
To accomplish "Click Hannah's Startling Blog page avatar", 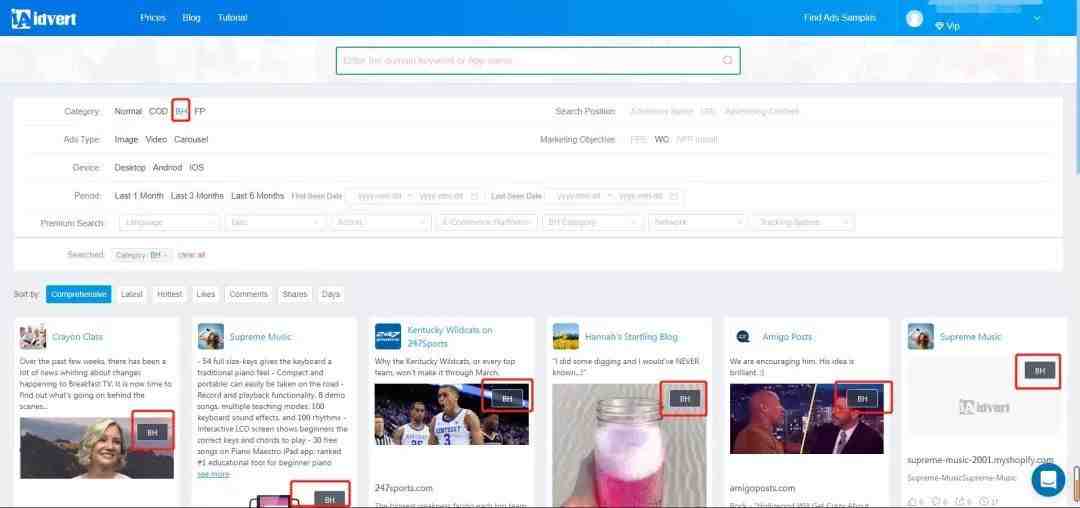I will tap(565, 337).
